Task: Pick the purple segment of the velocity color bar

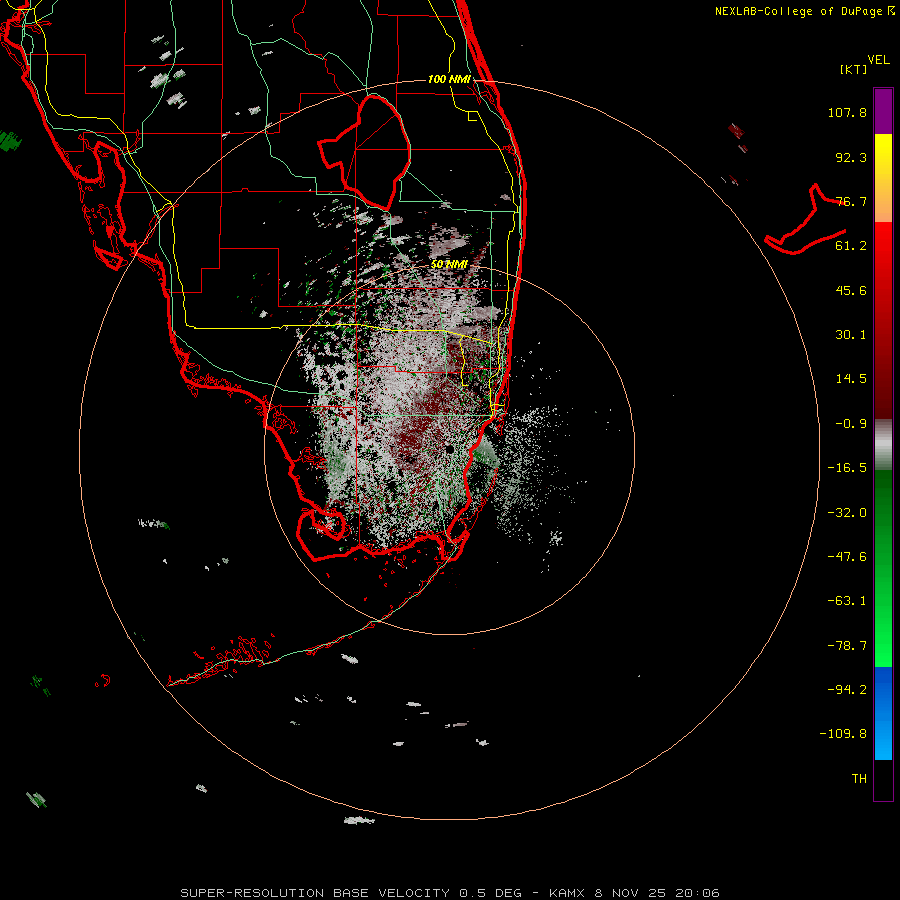Action: 883,111
